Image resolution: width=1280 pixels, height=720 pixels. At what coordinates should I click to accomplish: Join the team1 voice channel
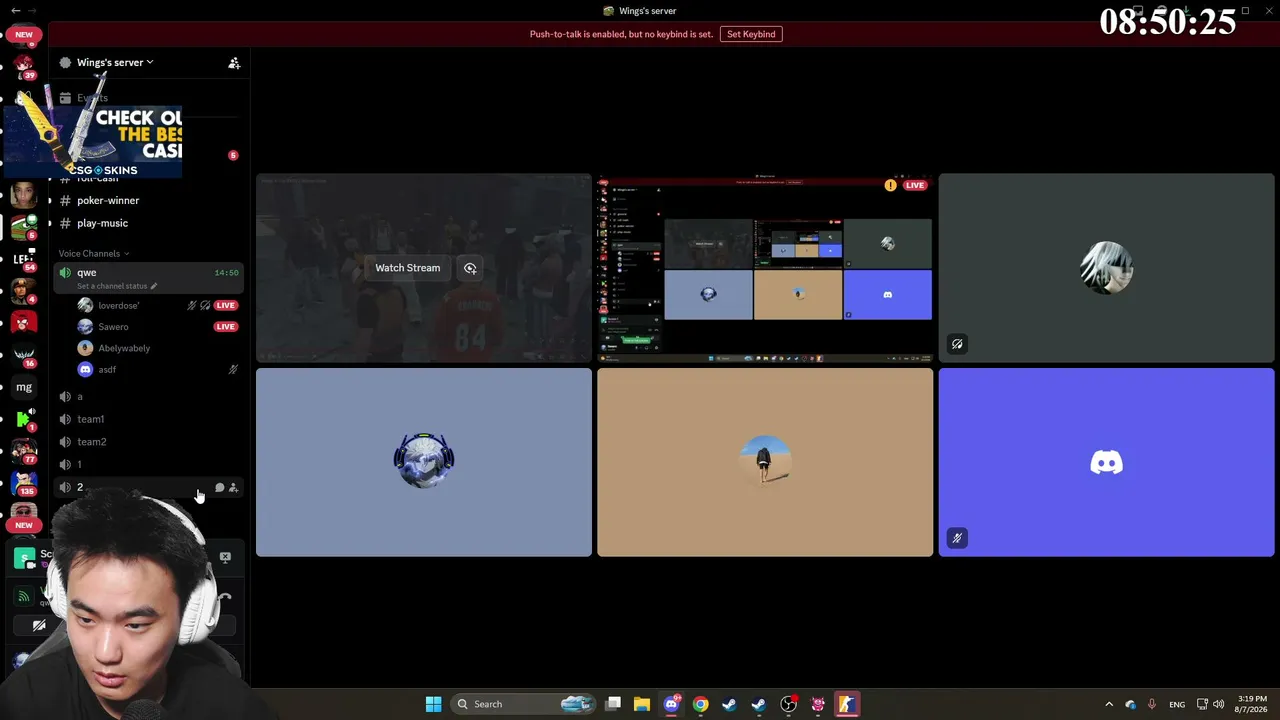click(147, 419)
